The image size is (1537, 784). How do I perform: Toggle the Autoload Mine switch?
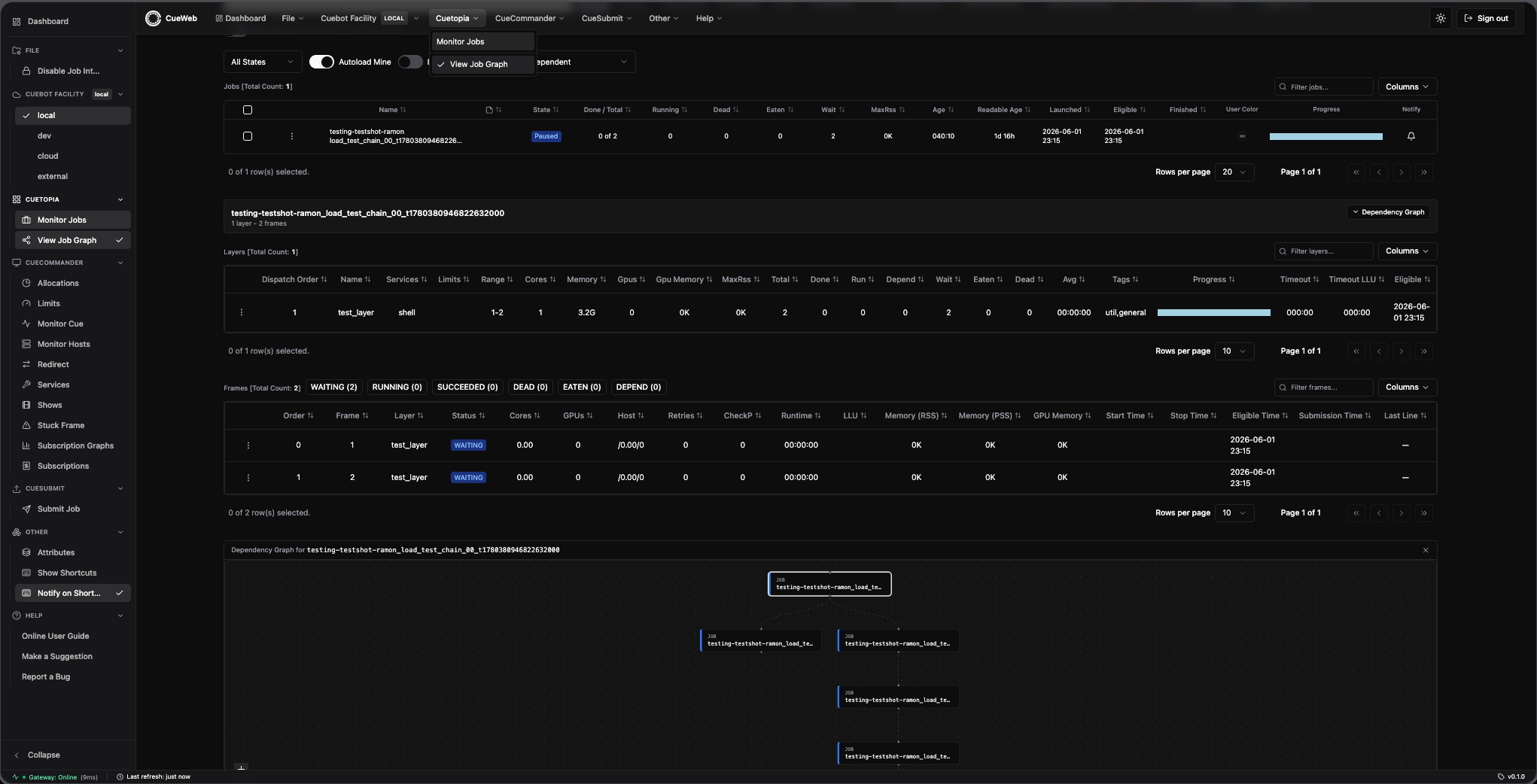[x=321, y=62]
